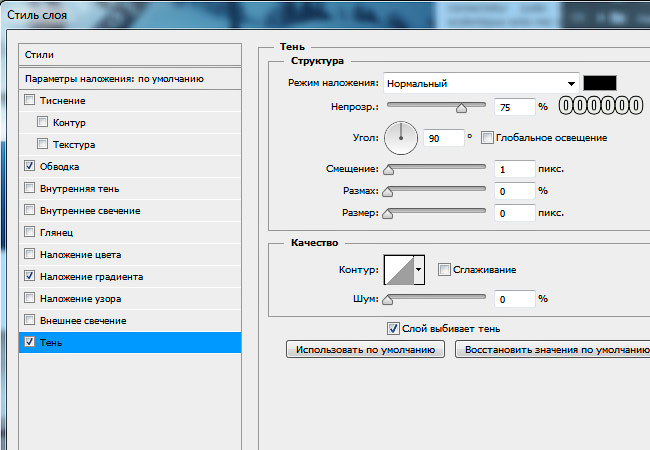The image size is (650, 450).
Task: Enable the Глянец checkbox
Action: 29,232
